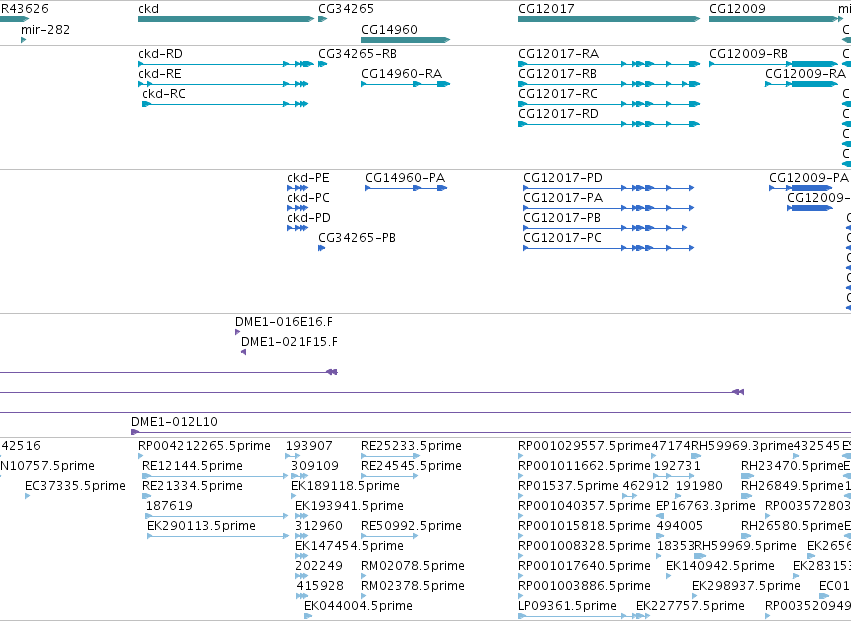
Task: Select the CG12017-RC transcript
Action: pyautogui.click(x=609, y=104)
